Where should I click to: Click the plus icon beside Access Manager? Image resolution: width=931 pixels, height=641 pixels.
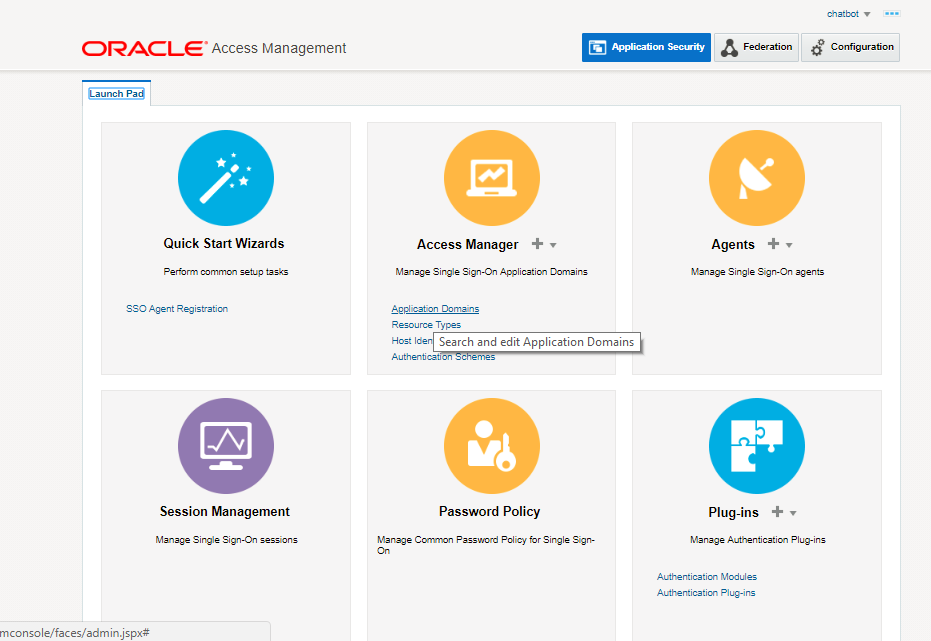pos(537,243)
